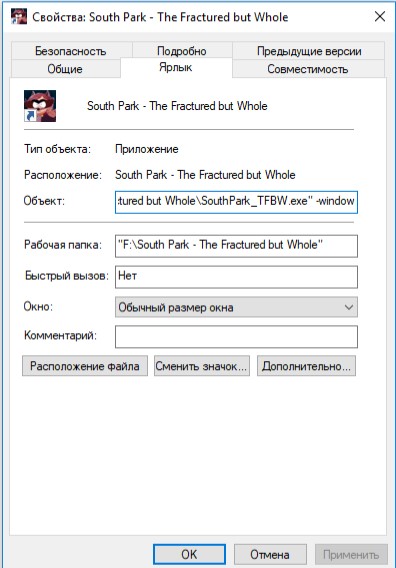This screenshot has height=568, width=396.
Task: Switch to the Подробно tab
Action: pyautogui.click(x=182, y=50)
